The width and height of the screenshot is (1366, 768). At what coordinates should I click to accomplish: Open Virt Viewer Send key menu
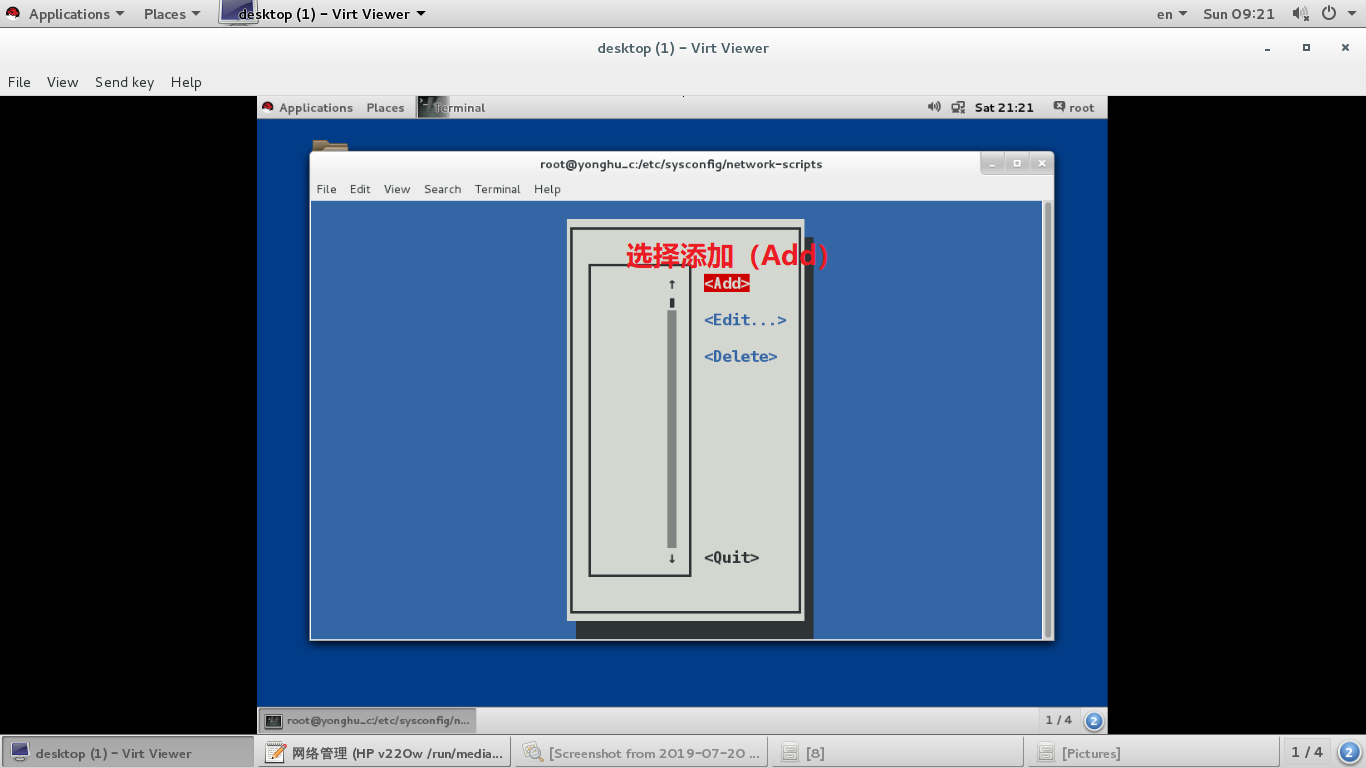[124, 82]
